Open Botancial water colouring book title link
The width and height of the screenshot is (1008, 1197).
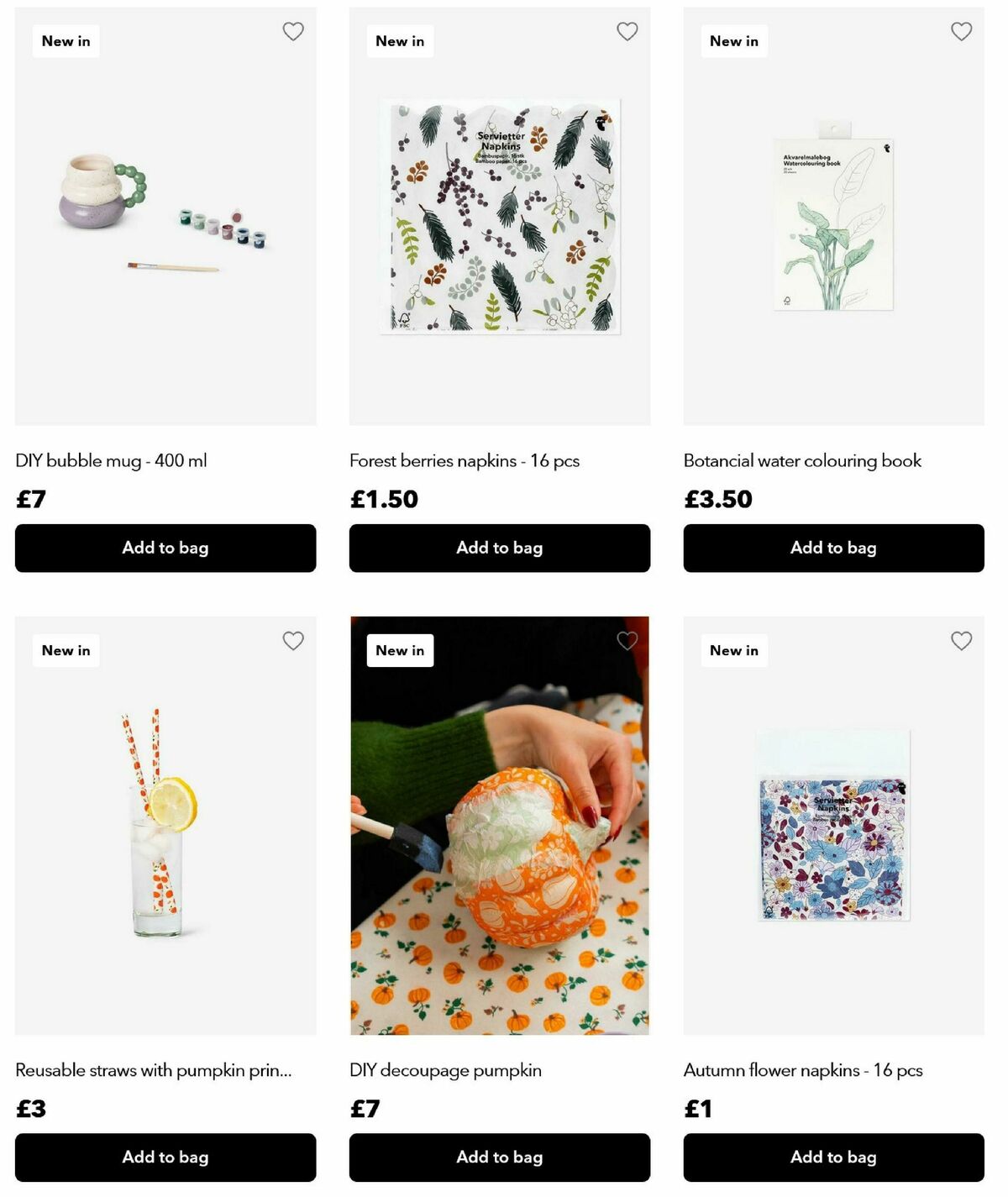pyautogui.click(x=802, y=460)
